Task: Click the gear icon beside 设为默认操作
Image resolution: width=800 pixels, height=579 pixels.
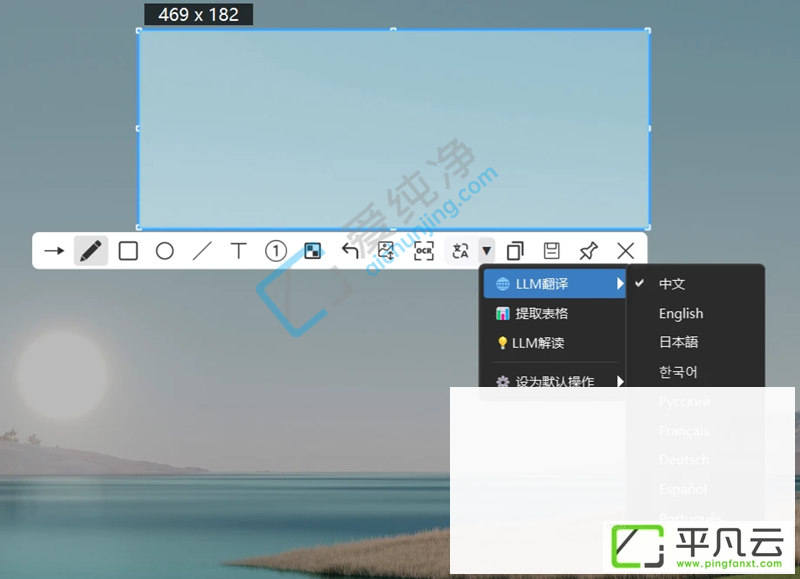Action: tap(503, 381)
